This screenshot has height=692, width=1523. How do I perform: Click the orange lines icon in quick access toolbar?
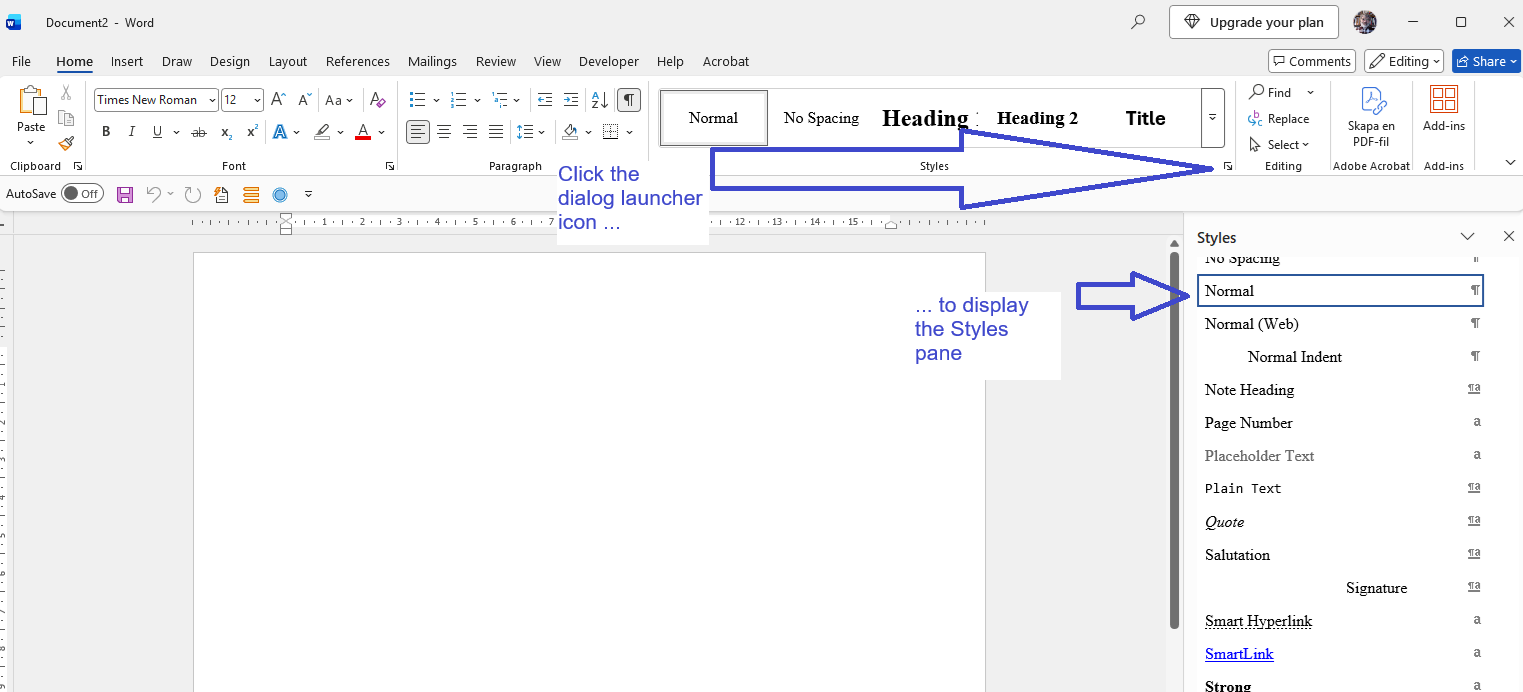pos(251,194)
